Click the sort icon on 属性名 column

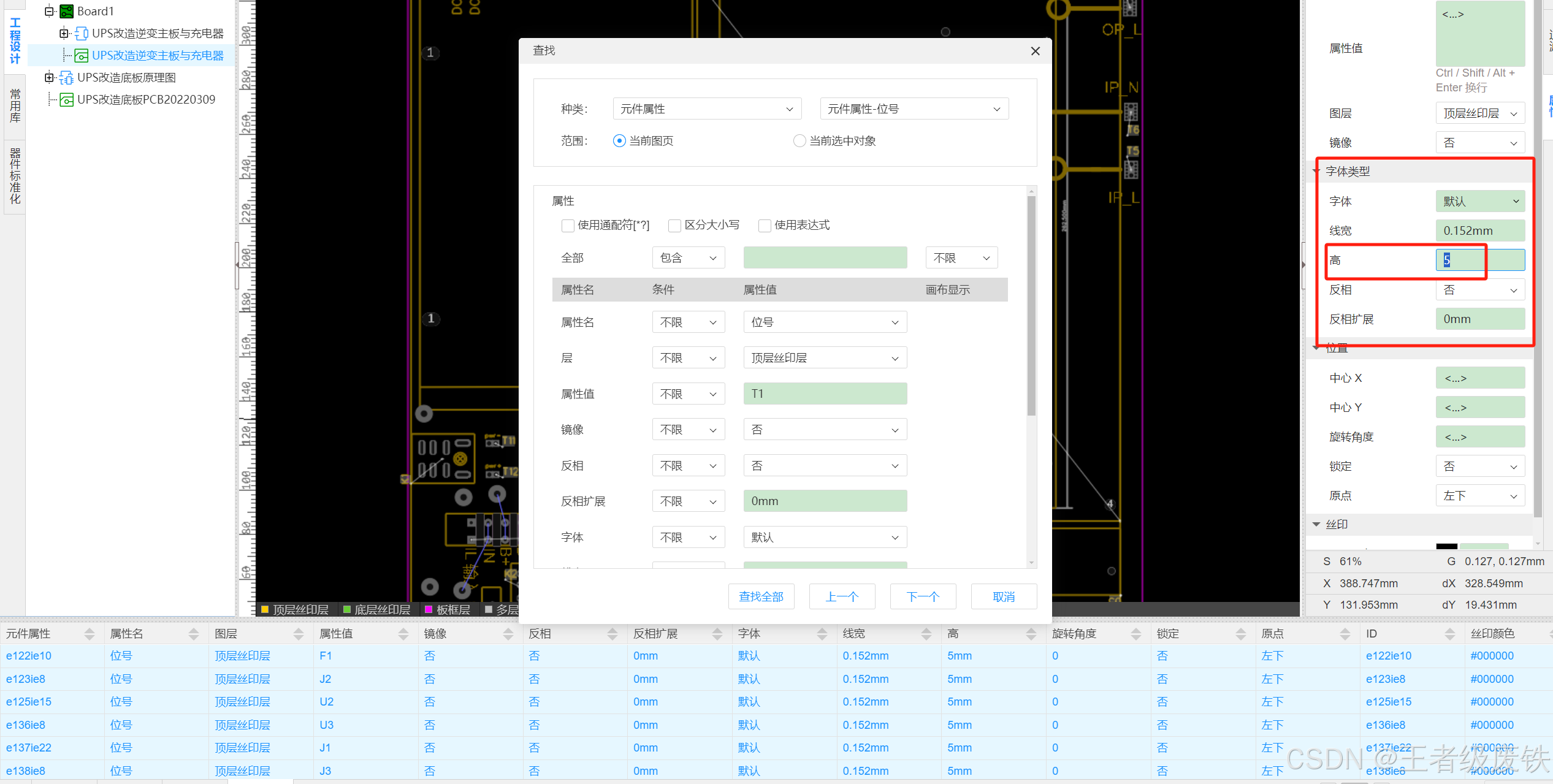[x=194, y=634]
